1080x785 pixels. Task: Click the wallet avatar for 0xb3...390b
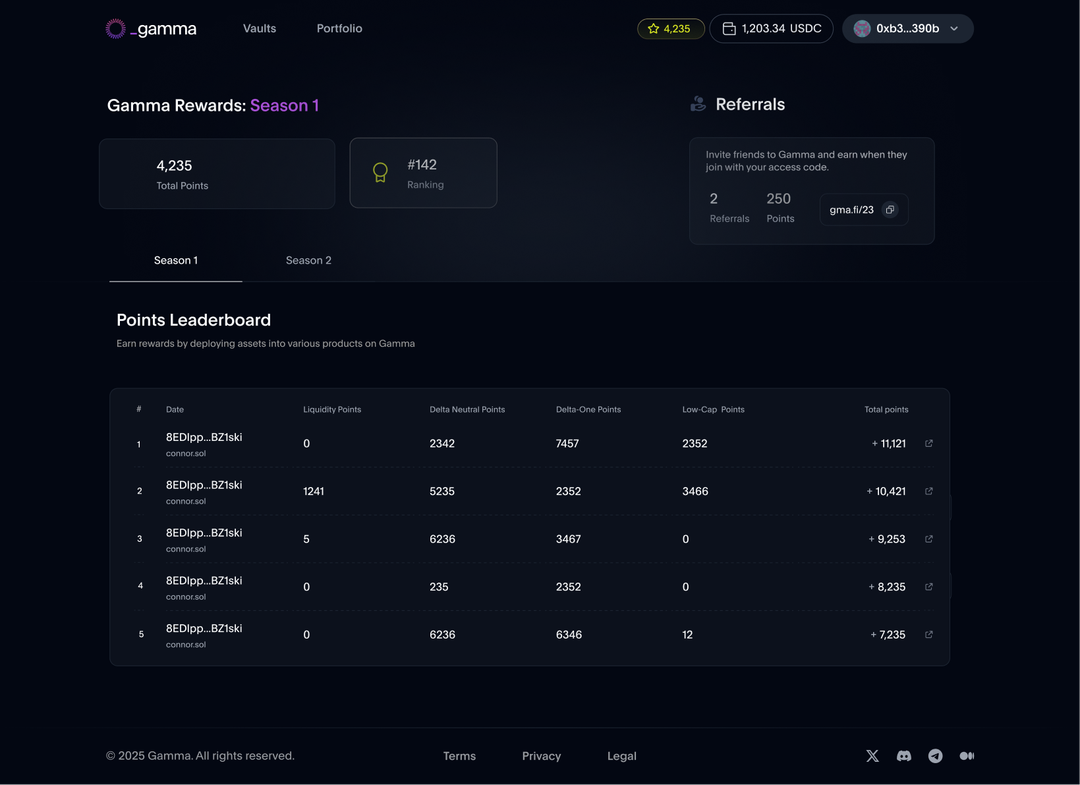862,29
